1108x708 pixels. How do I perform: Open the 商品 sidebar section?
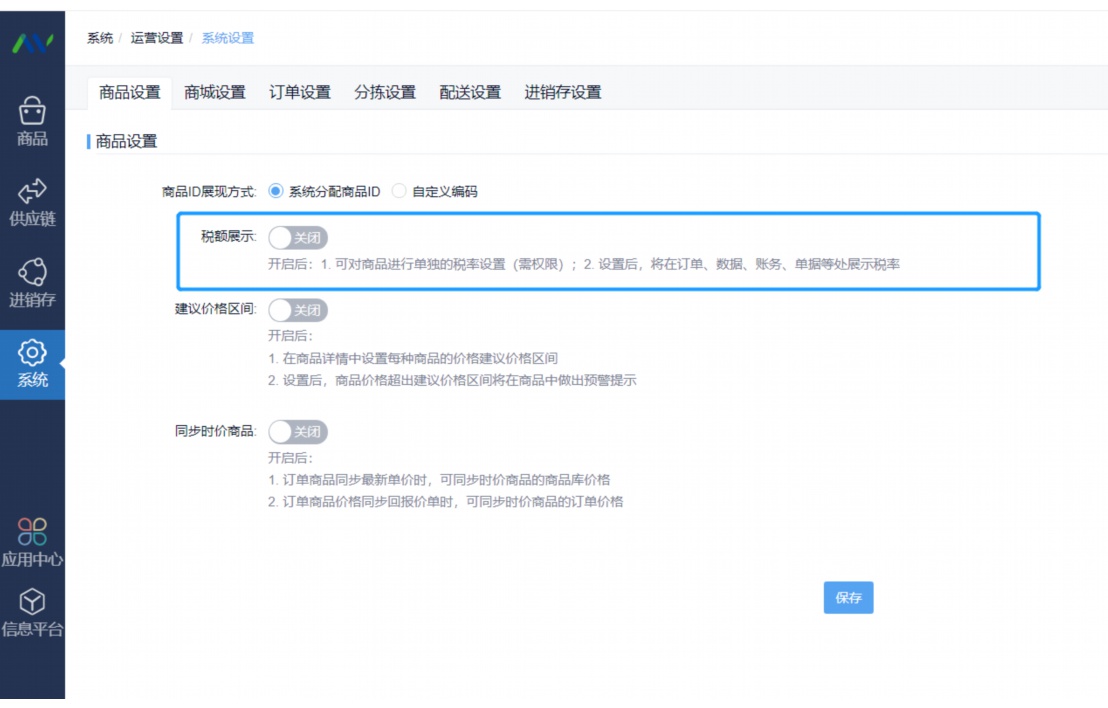tap(33, 122)
